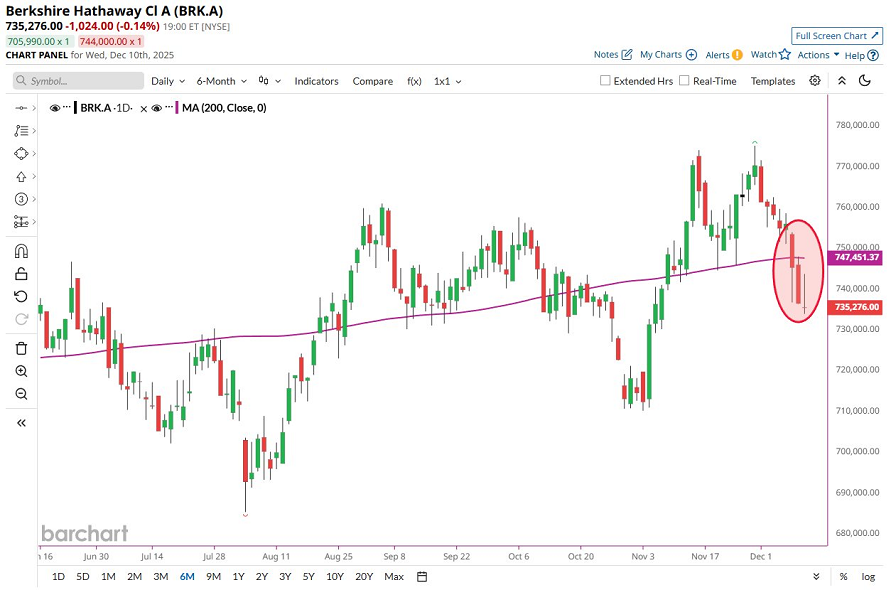
Task: Zoom in on the chart
Action: coord(21,371)
